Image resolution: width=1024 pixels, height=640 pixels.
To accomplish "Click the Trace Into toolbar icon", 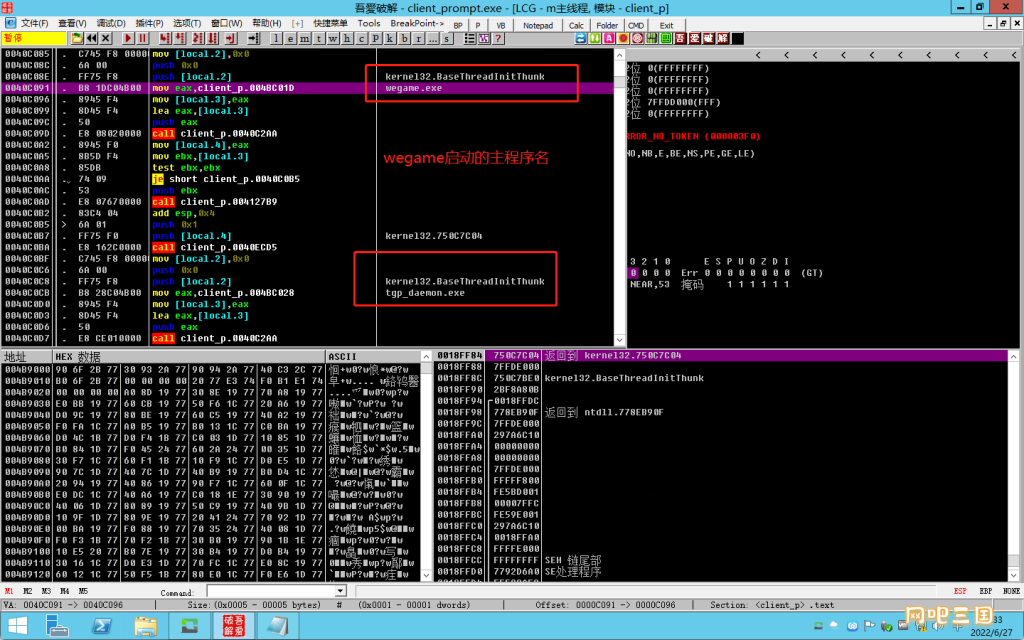I will click(197, 39).
